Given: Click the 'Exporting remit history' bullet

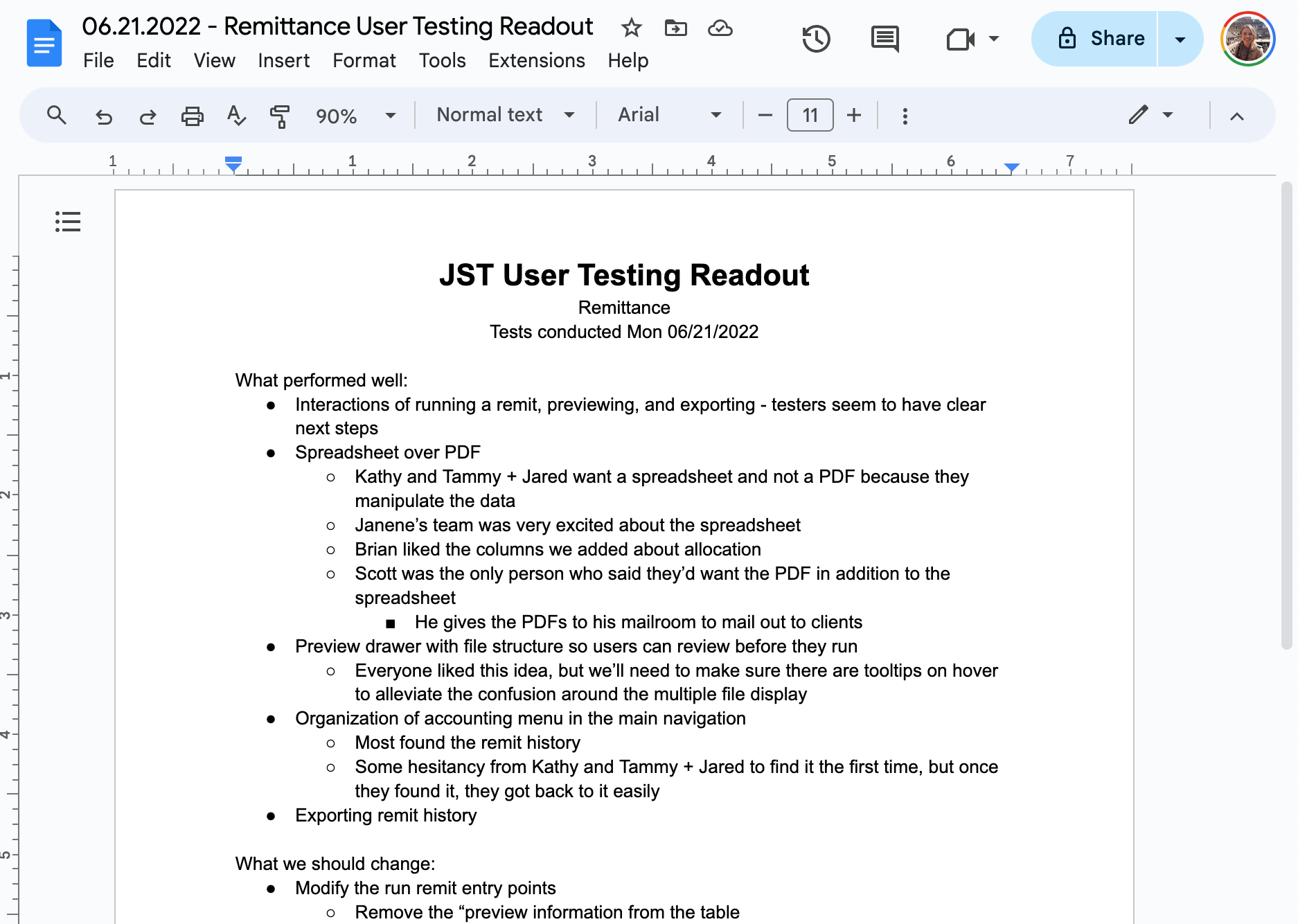Looking at the screenshot, I should pos(386,815).
